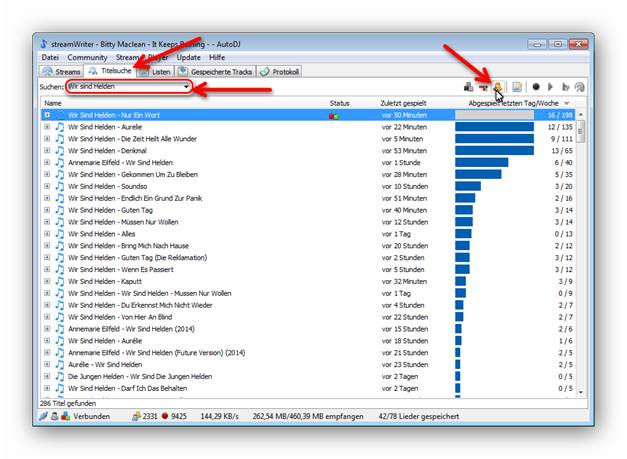Click the red remove-from-wishlist toolbar icon
Screen dimensions: 627x459
click(483, 86)
